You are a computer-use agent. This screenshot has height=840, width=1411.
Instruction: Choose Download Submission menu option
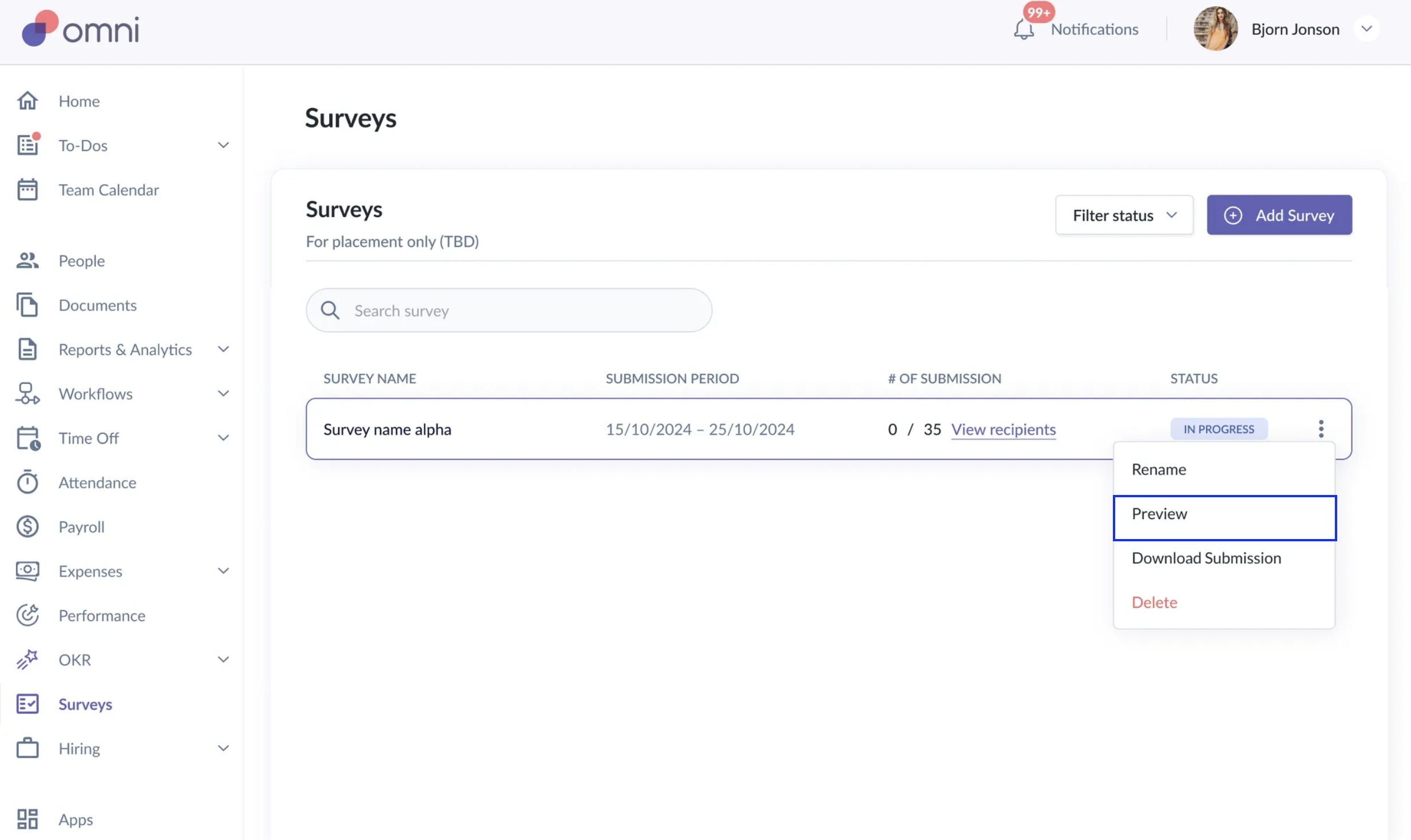1206,558
